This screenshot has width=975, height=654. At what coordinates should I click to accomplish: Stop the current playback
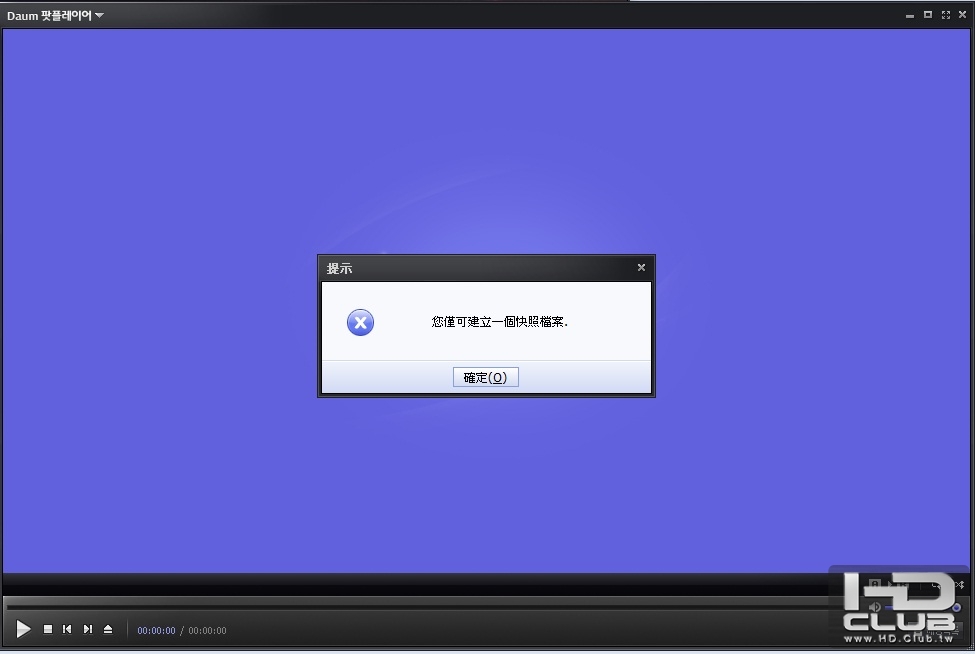click(x=46, y=630)
